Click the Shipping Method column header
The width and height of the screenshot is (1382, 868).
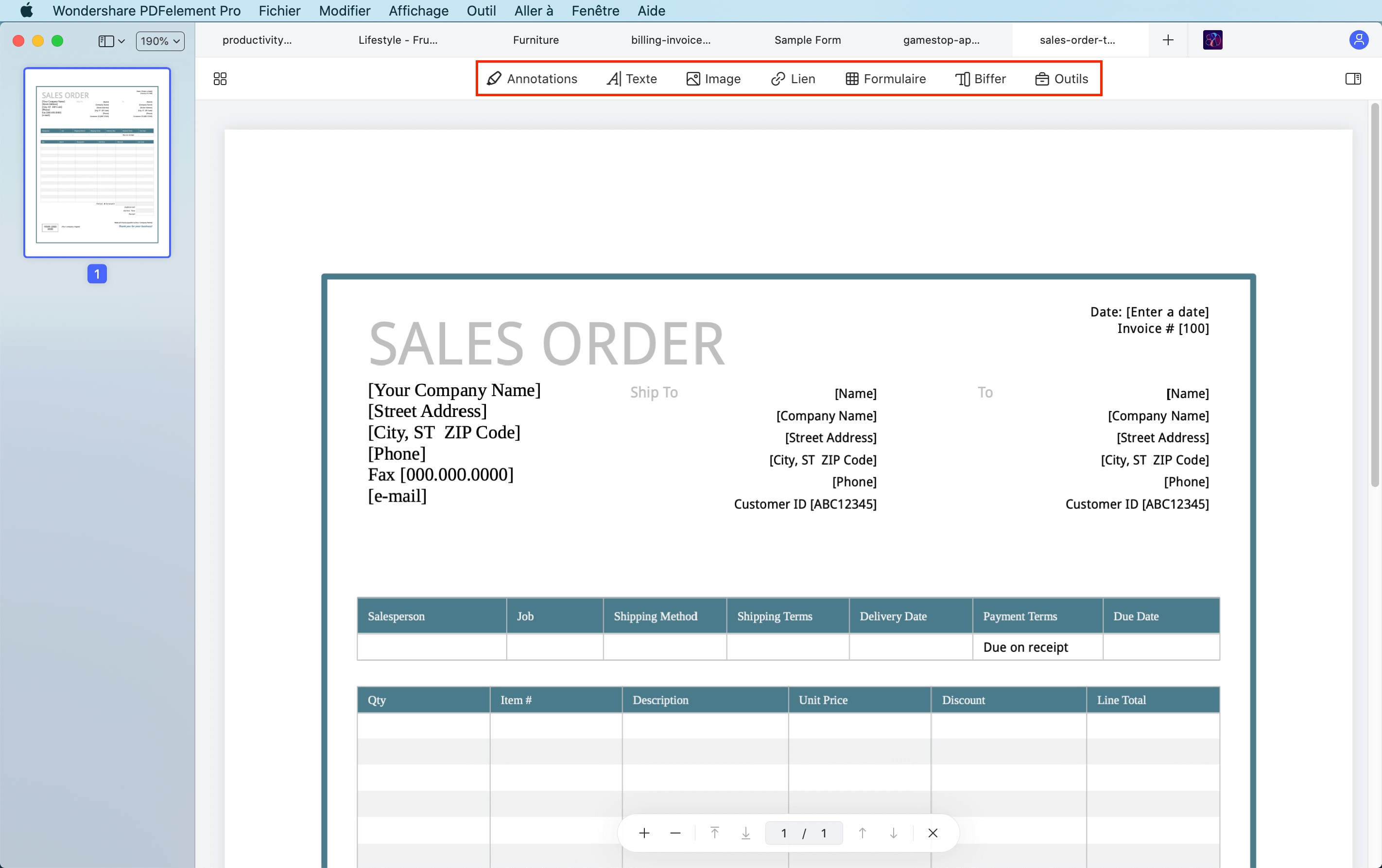pyautogui.click(x=665, y=616)
